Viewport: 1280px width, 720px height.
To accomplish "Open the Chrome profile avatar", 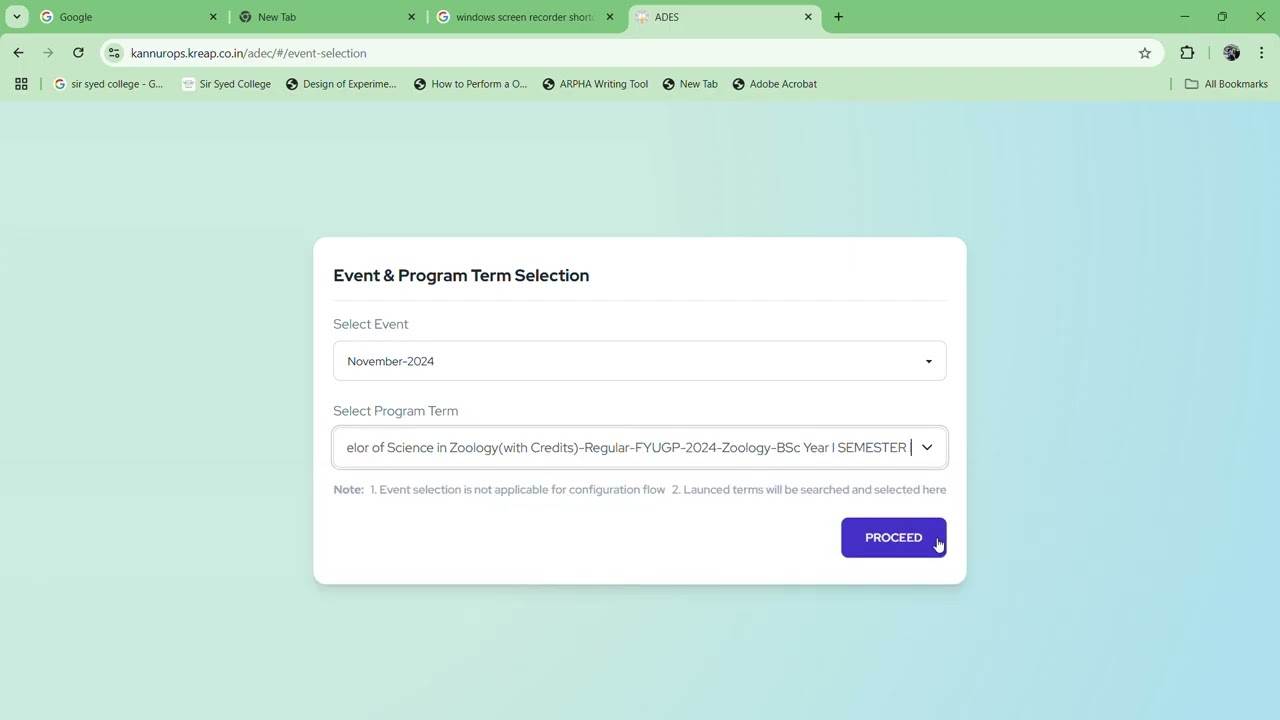I will click(1231, 53).
